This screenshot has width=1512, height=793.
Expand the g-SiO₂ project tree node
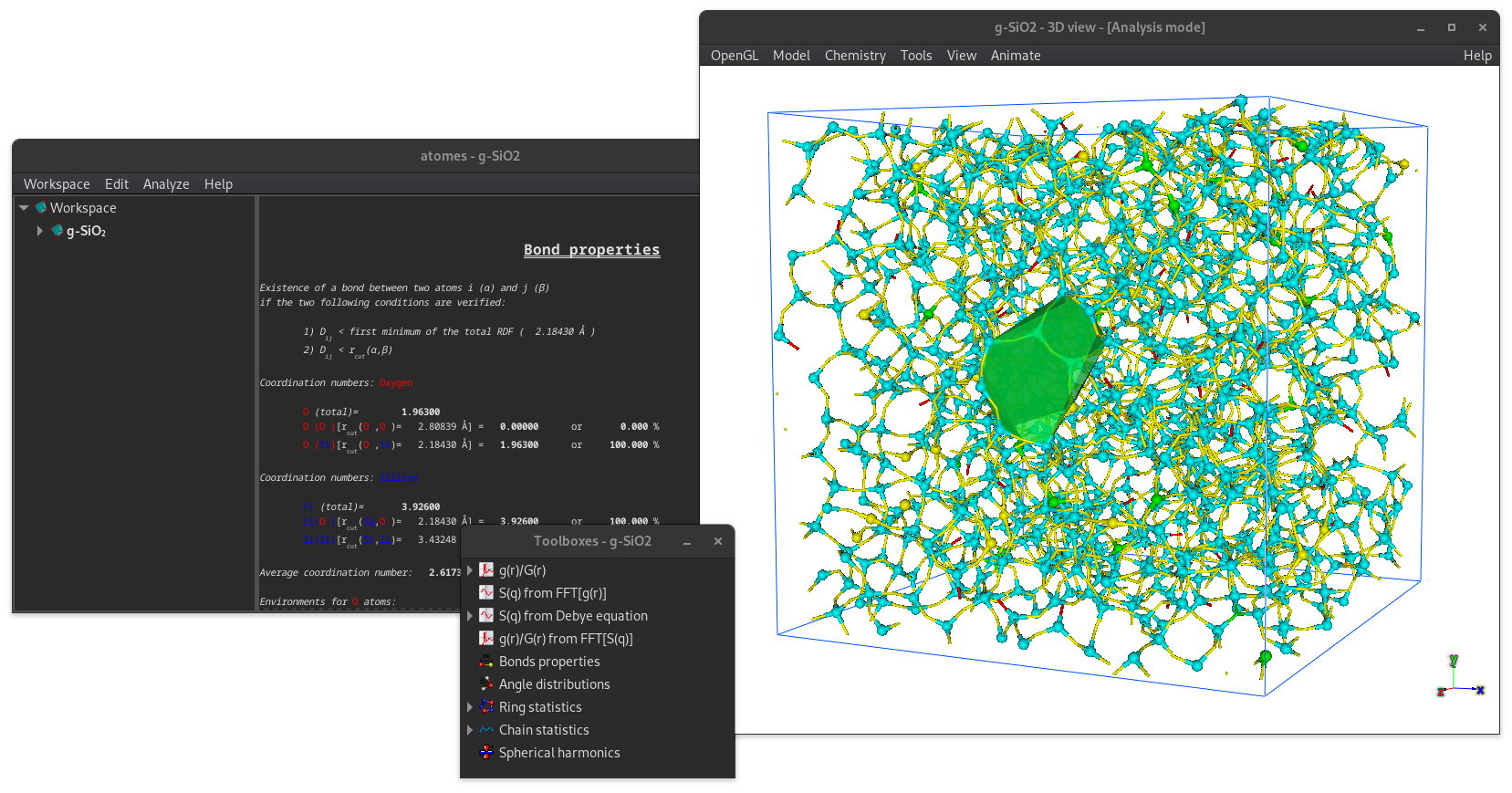pyautogui.click(x=39, y=231)
